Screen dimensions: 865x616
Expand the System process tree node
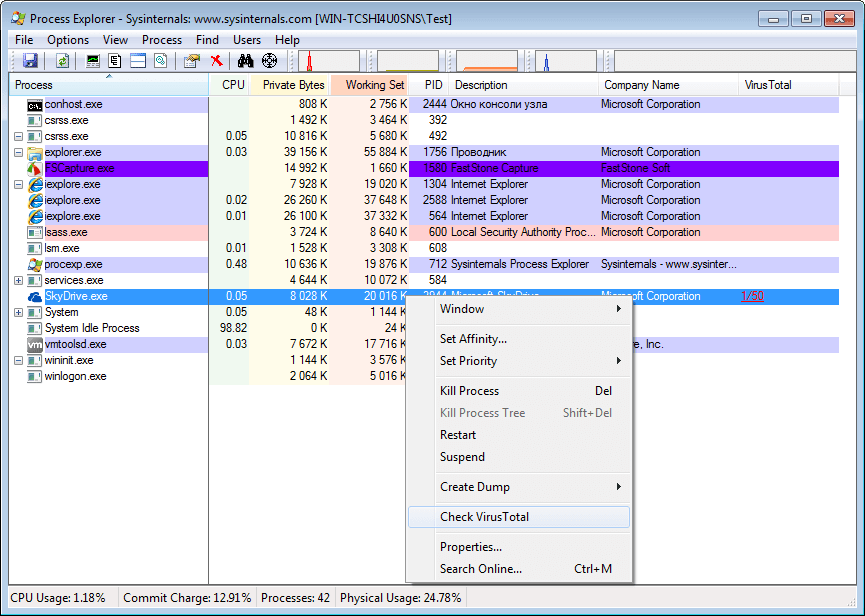tap(18, 313)
